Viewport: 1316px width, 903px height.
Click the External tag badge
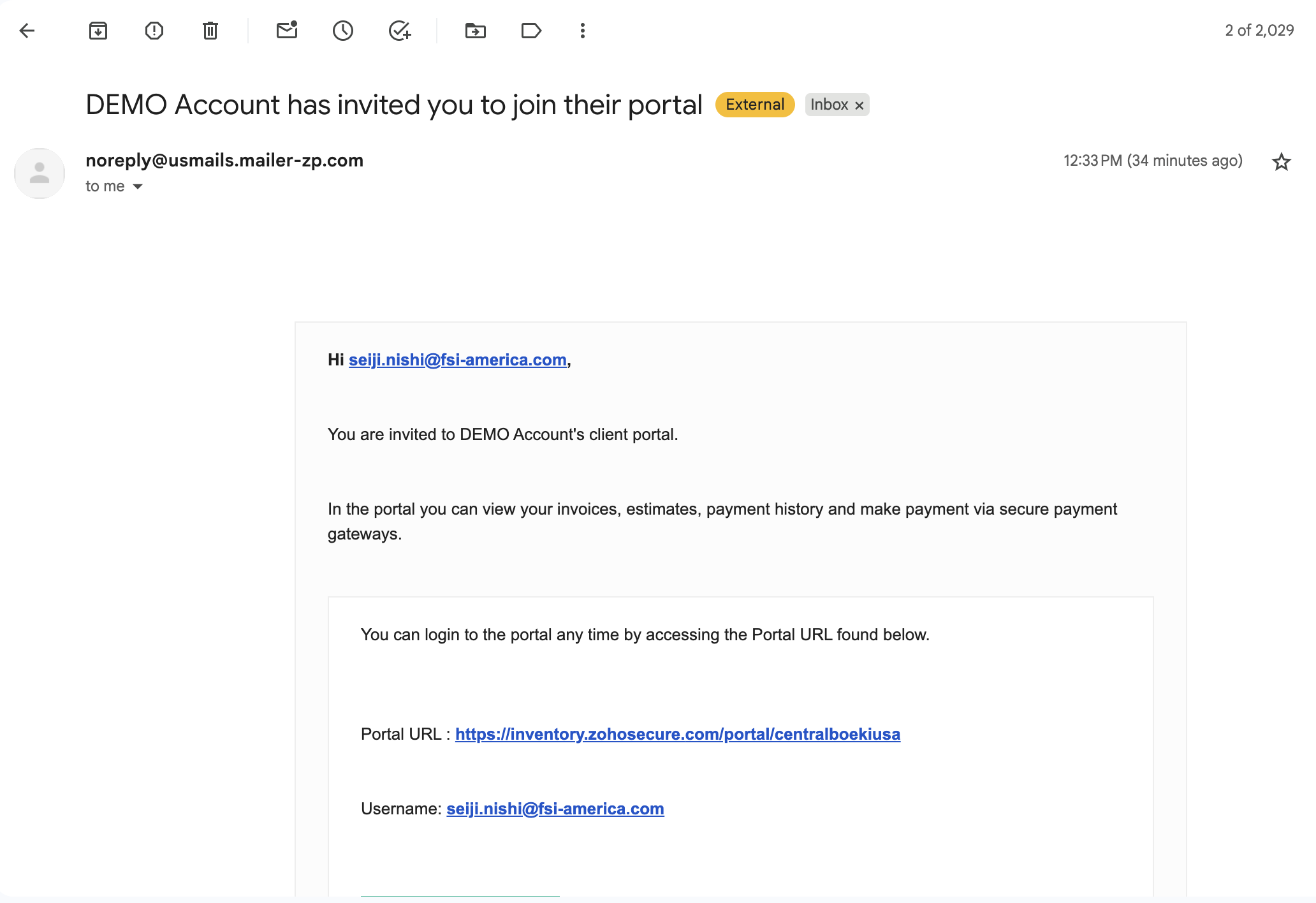pyautogui.click(x=755, y=105)
